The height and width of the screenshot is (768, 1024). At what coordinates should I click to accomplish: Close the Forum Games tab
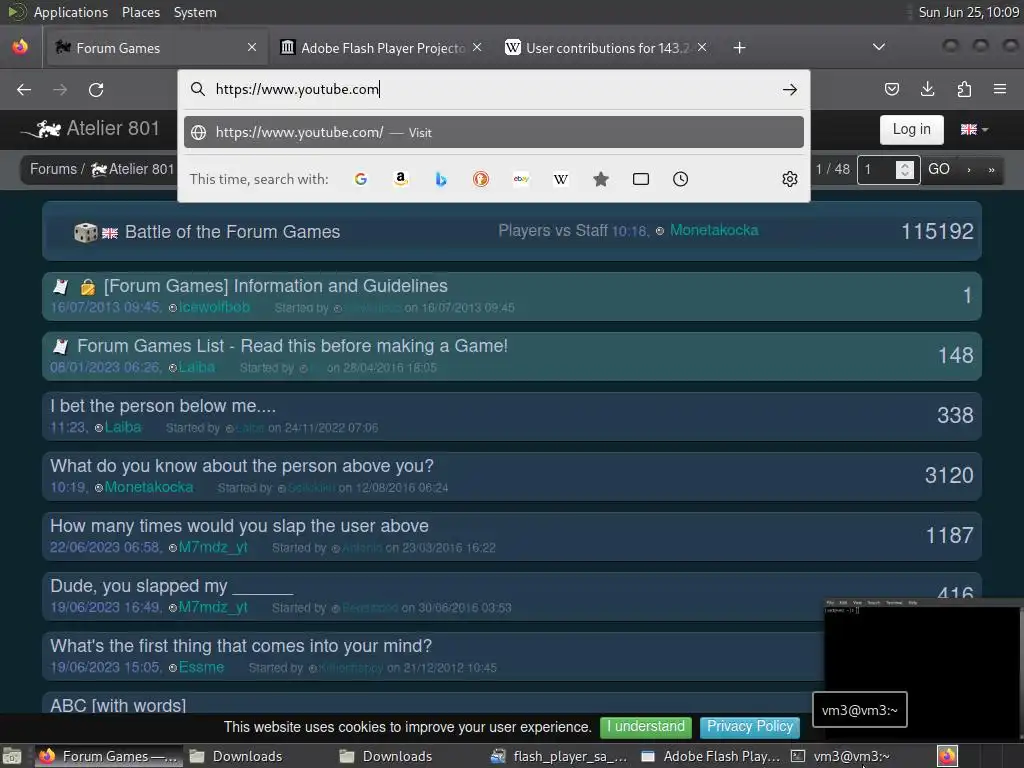252,47
